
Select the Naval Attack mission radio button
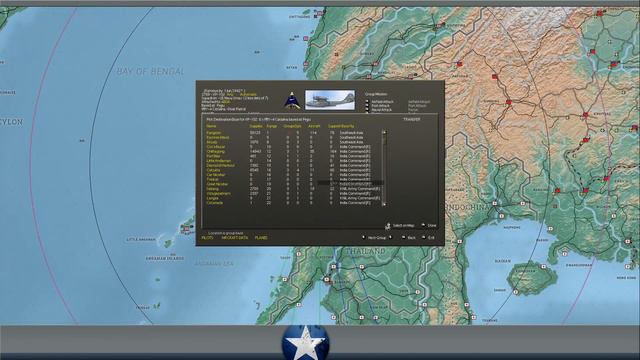(367, 109)
